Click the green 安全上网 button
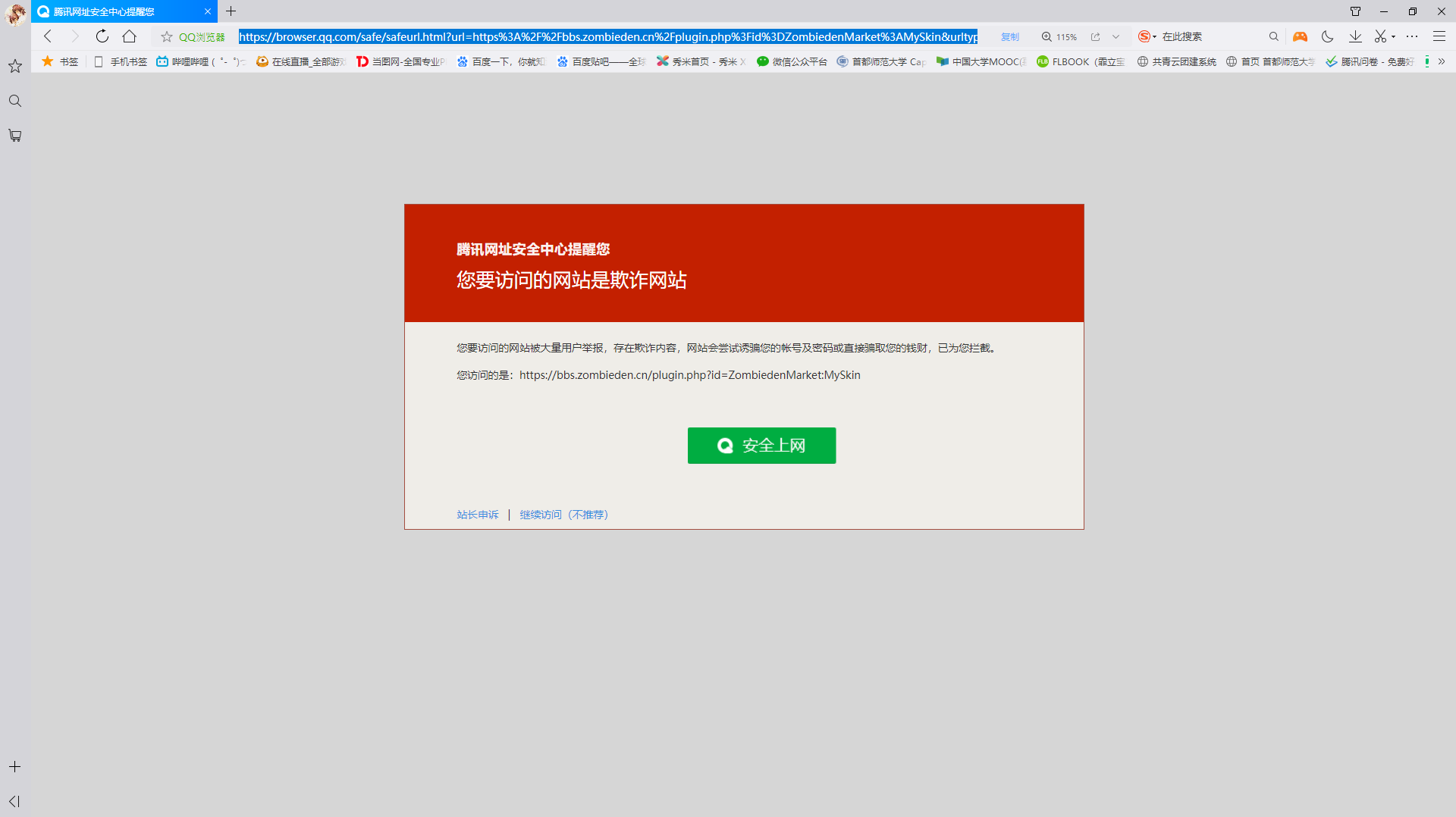Viewport: 1456px width, 817px height. 761,446
